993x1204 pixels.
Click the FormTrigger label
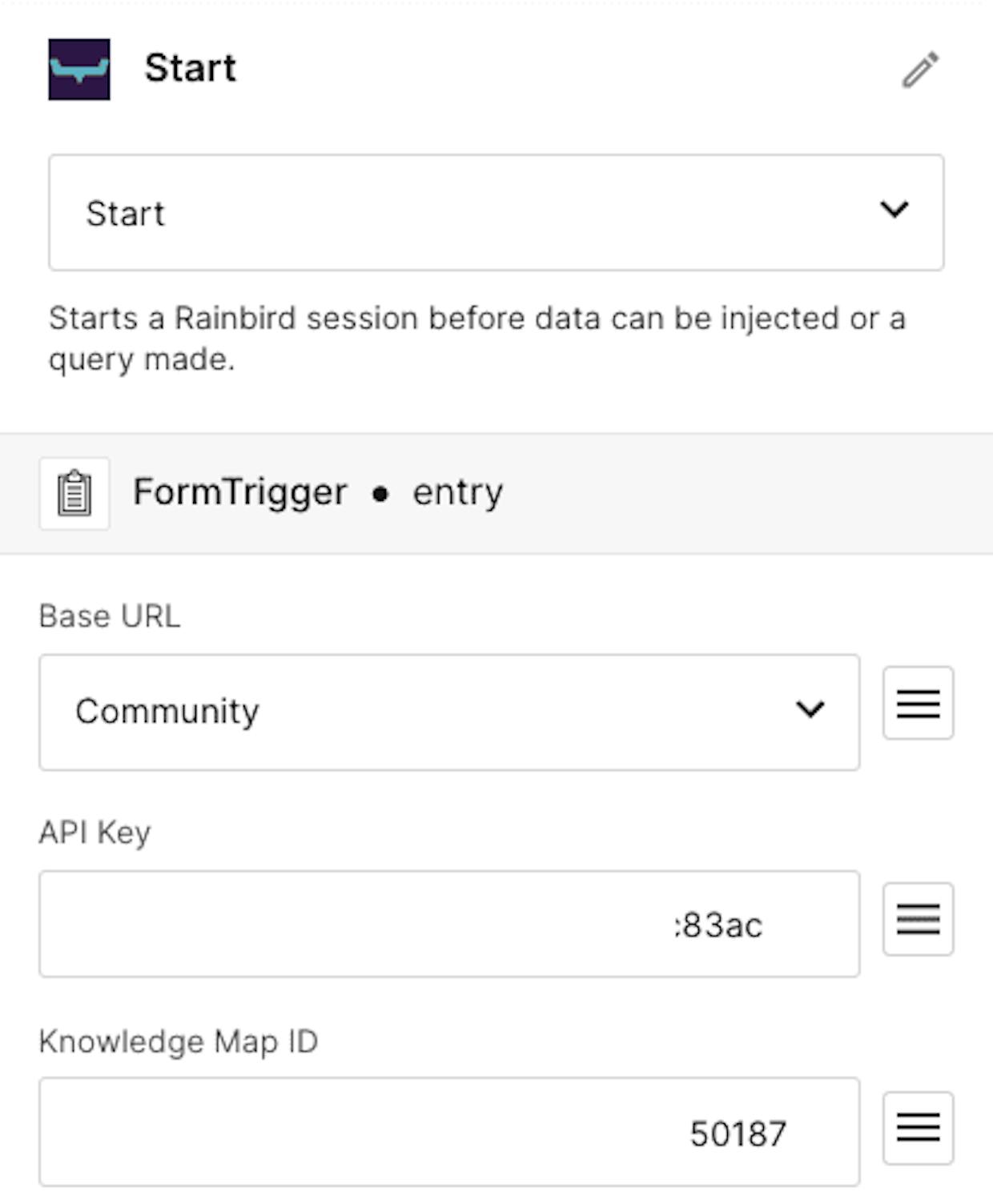(x=240, y=492)
